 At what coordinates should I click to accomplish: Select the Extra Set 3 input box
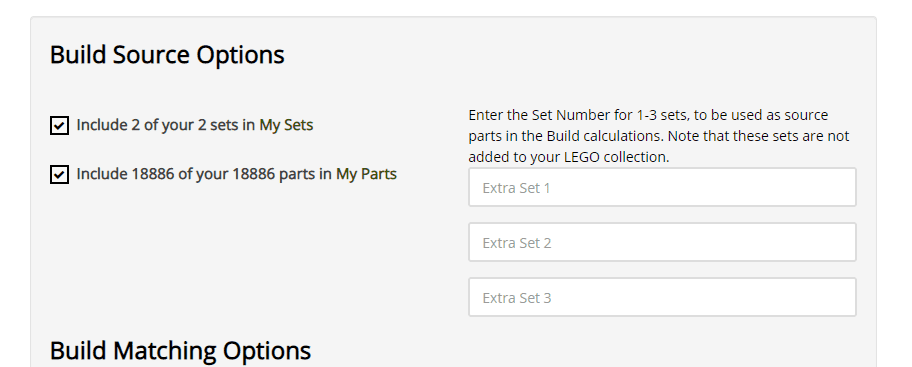[x=662, y=297]
